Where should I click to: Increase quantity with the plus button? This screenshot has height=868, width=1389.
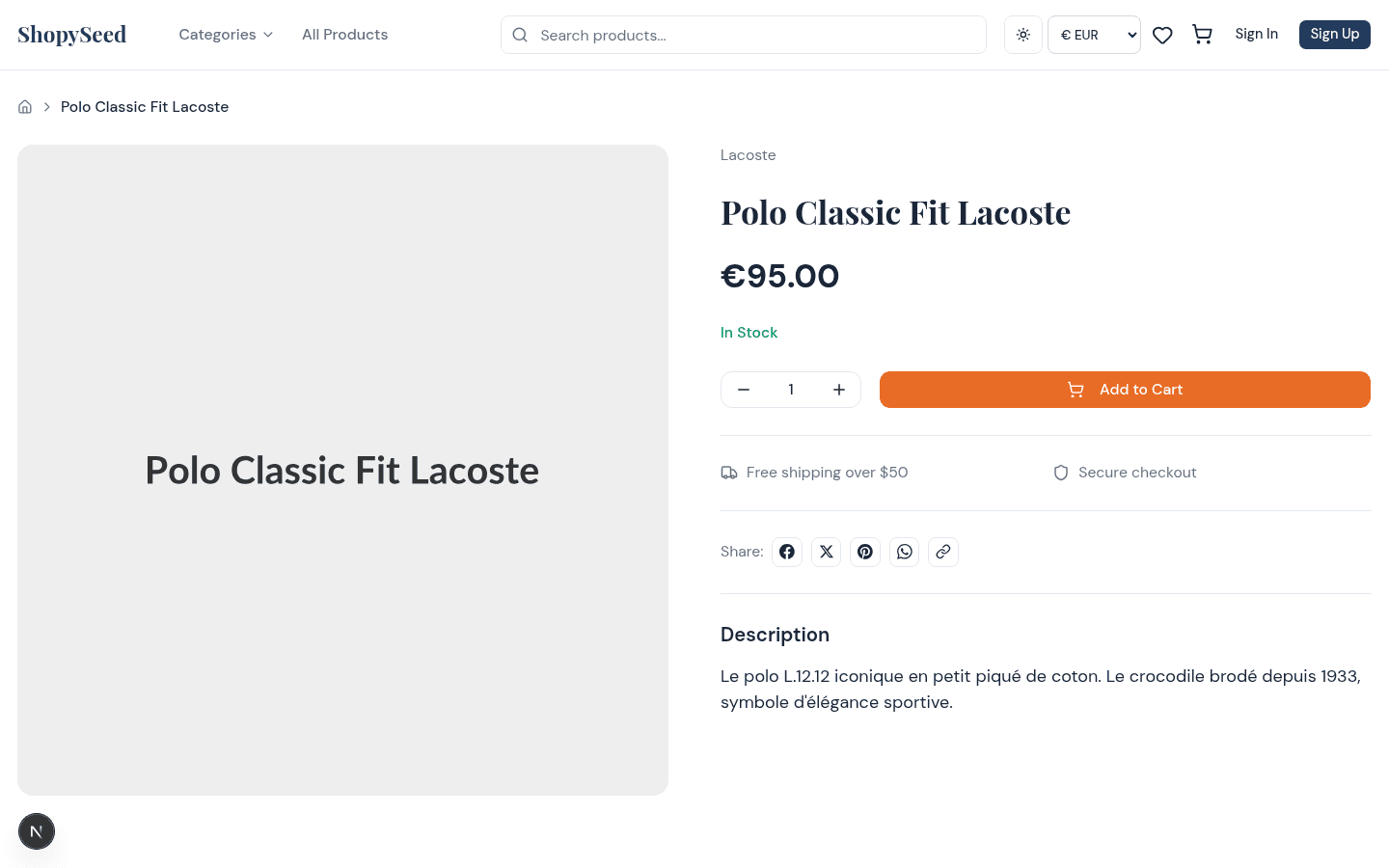point(838,390)
